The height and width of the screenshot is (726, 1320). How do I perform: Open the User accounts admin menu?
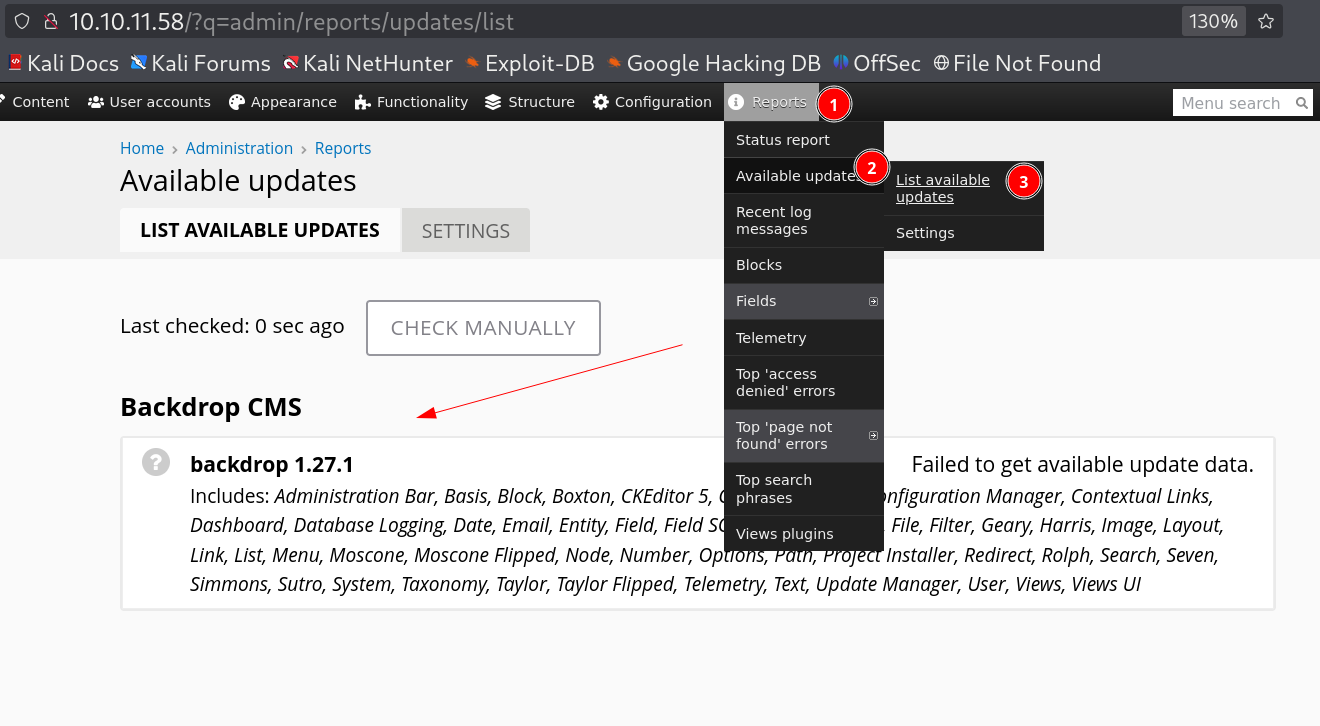coord(149,102)
